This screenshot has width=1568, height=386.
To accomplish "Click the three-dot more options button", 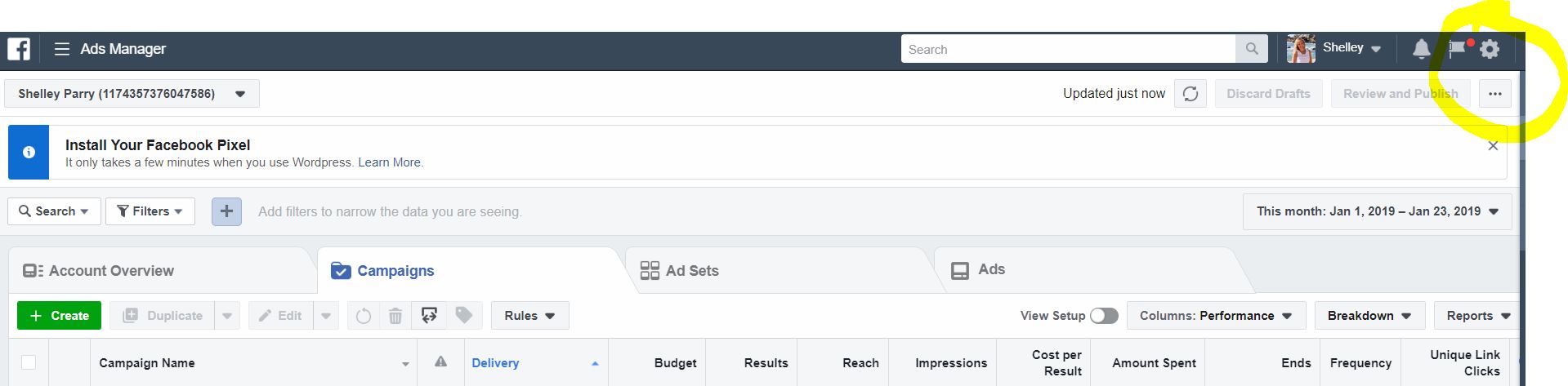I will click(1494, 94).
